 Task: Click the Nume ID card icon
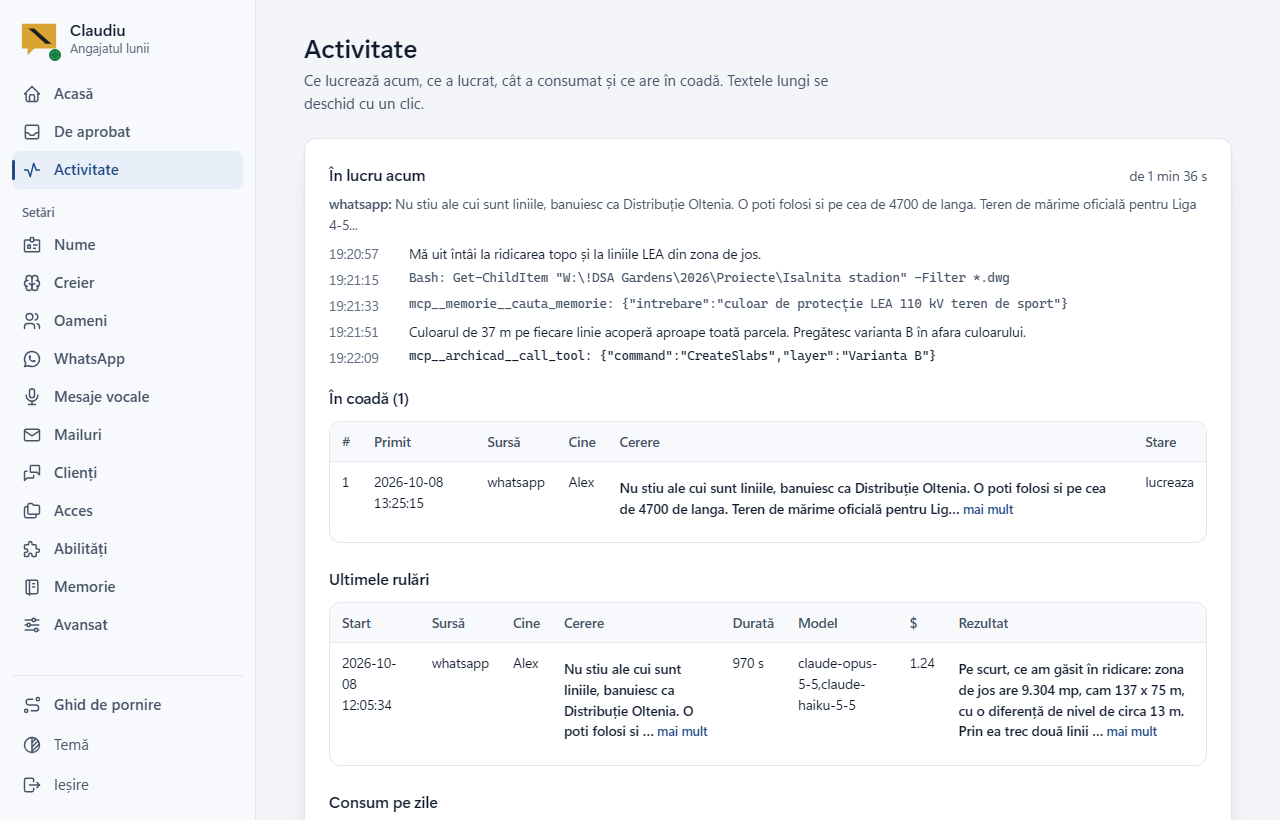pos(33,245)
